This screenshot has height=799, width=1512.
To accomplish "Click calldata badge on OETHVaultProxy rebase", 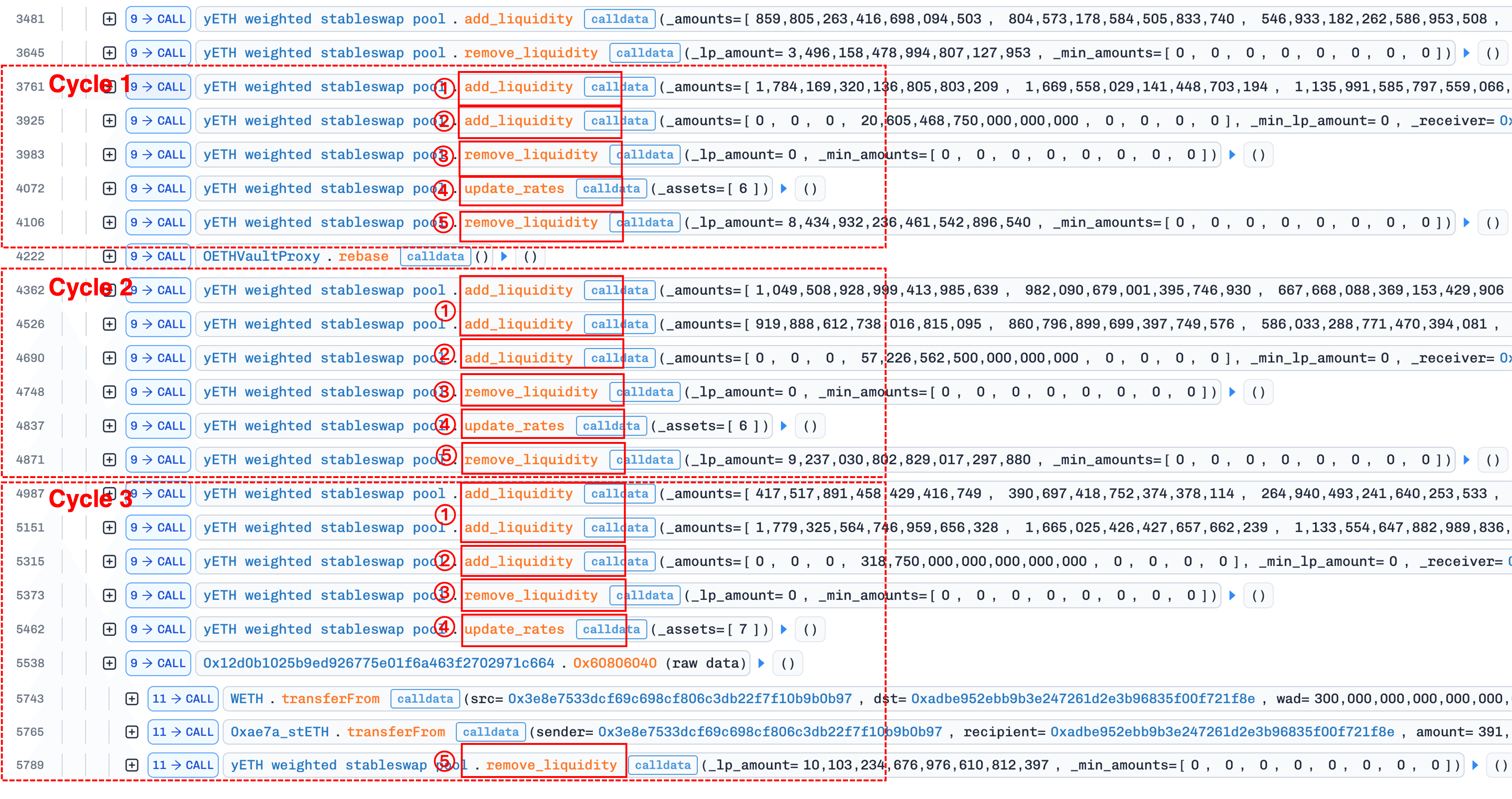I will (x=435, y=257).
